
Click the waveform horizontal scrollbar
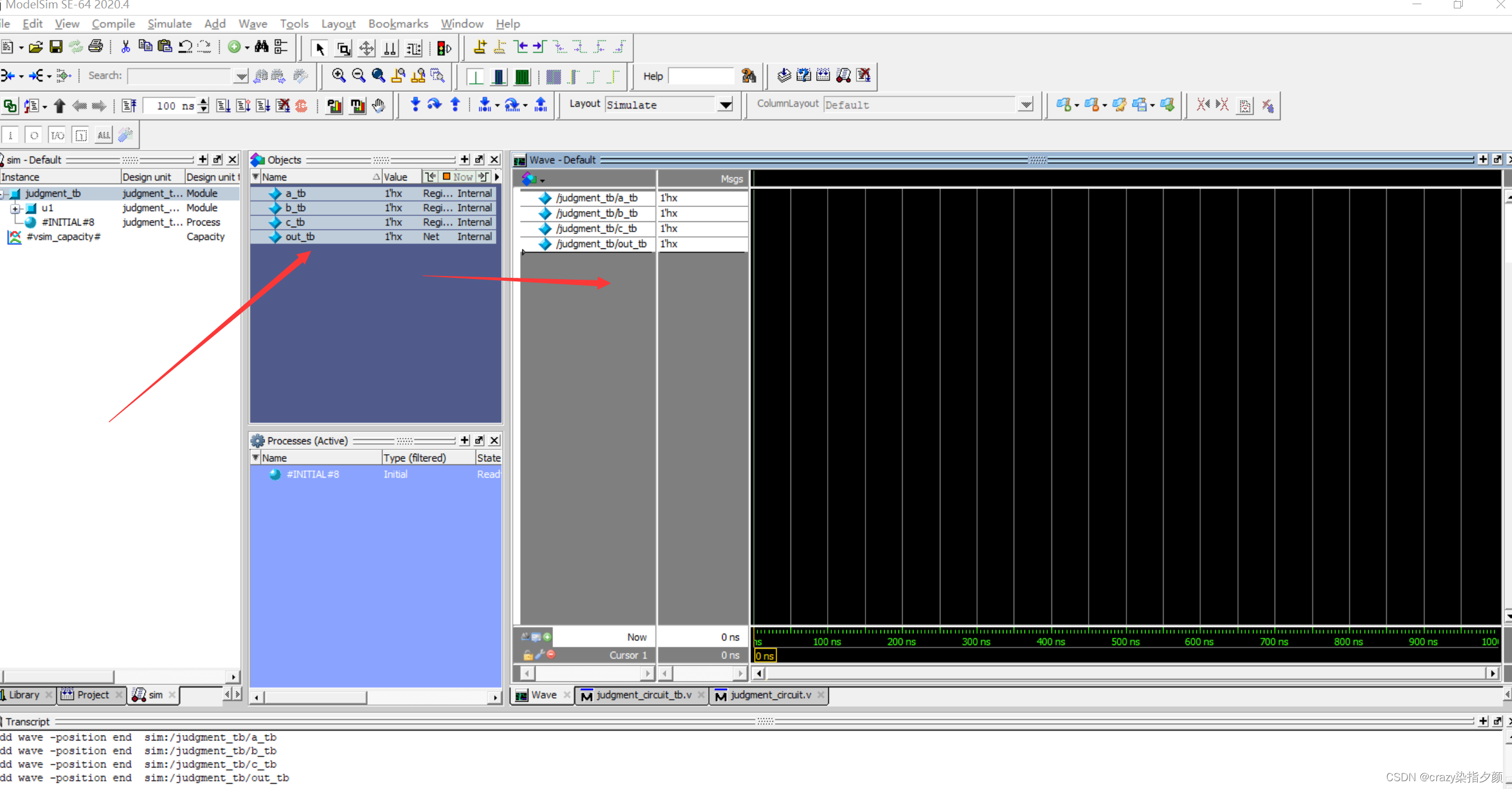tap(1125, 673)
